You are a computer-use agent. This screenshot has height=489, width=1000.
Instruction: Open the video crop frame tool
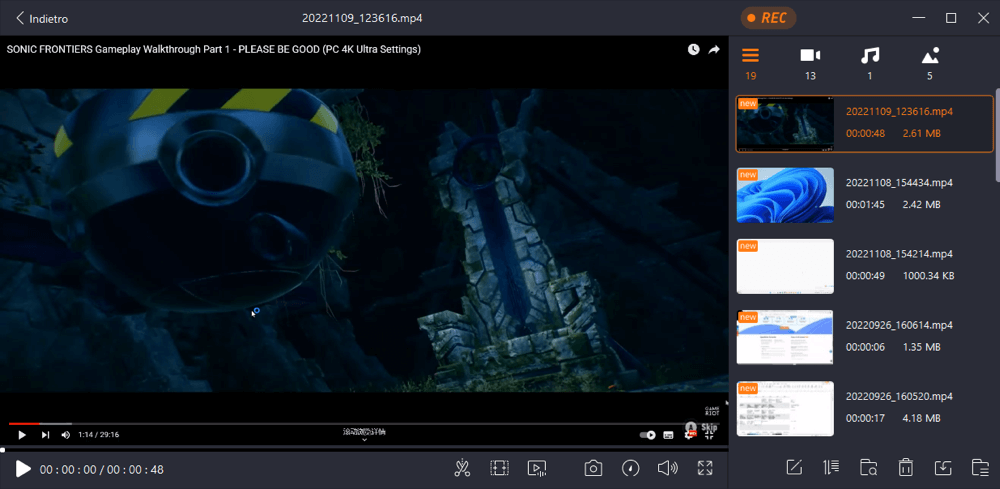[499, 469]
